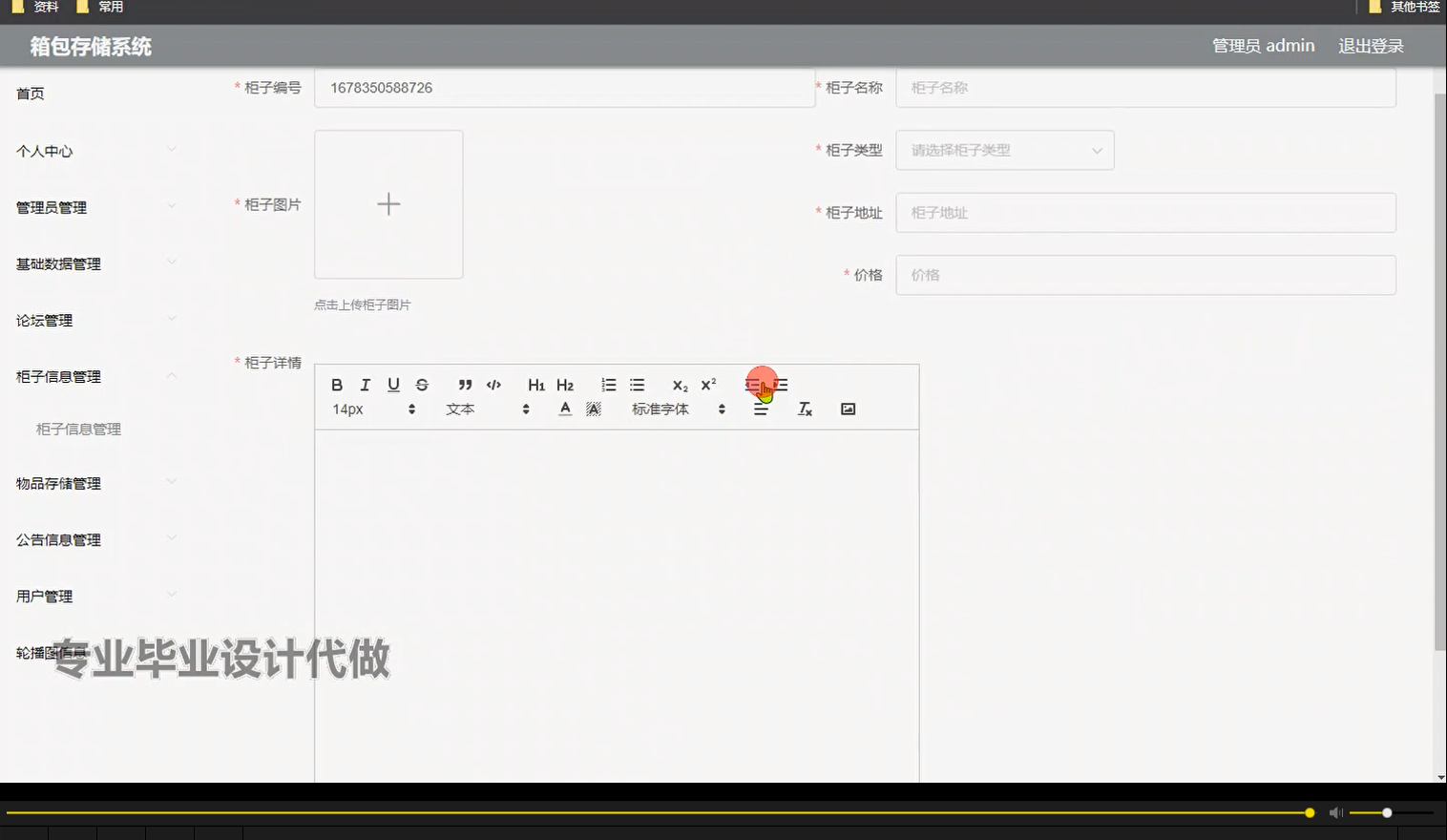Image resolution: width=1447 pixels, height=840 pixels.
Task: Go to 首页 in the sidebar
Action: point(30,93)
